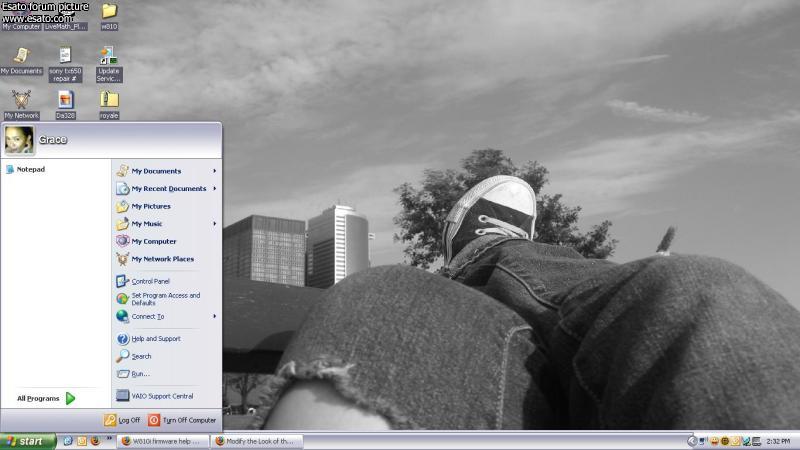The width and height of the screenshot is (800, 450).
Task: Click the Log Off button
Action: pyautogui.click(x=122, y=420)
